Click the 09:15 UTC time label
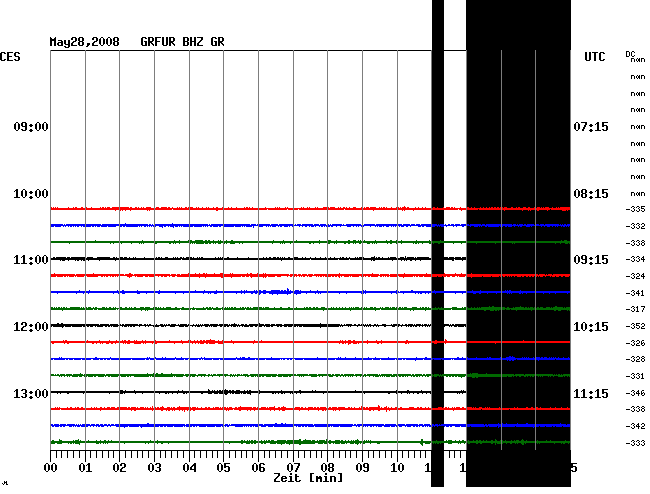The width and height of the screenshot is (650, 494). click(x=591, y=260)
